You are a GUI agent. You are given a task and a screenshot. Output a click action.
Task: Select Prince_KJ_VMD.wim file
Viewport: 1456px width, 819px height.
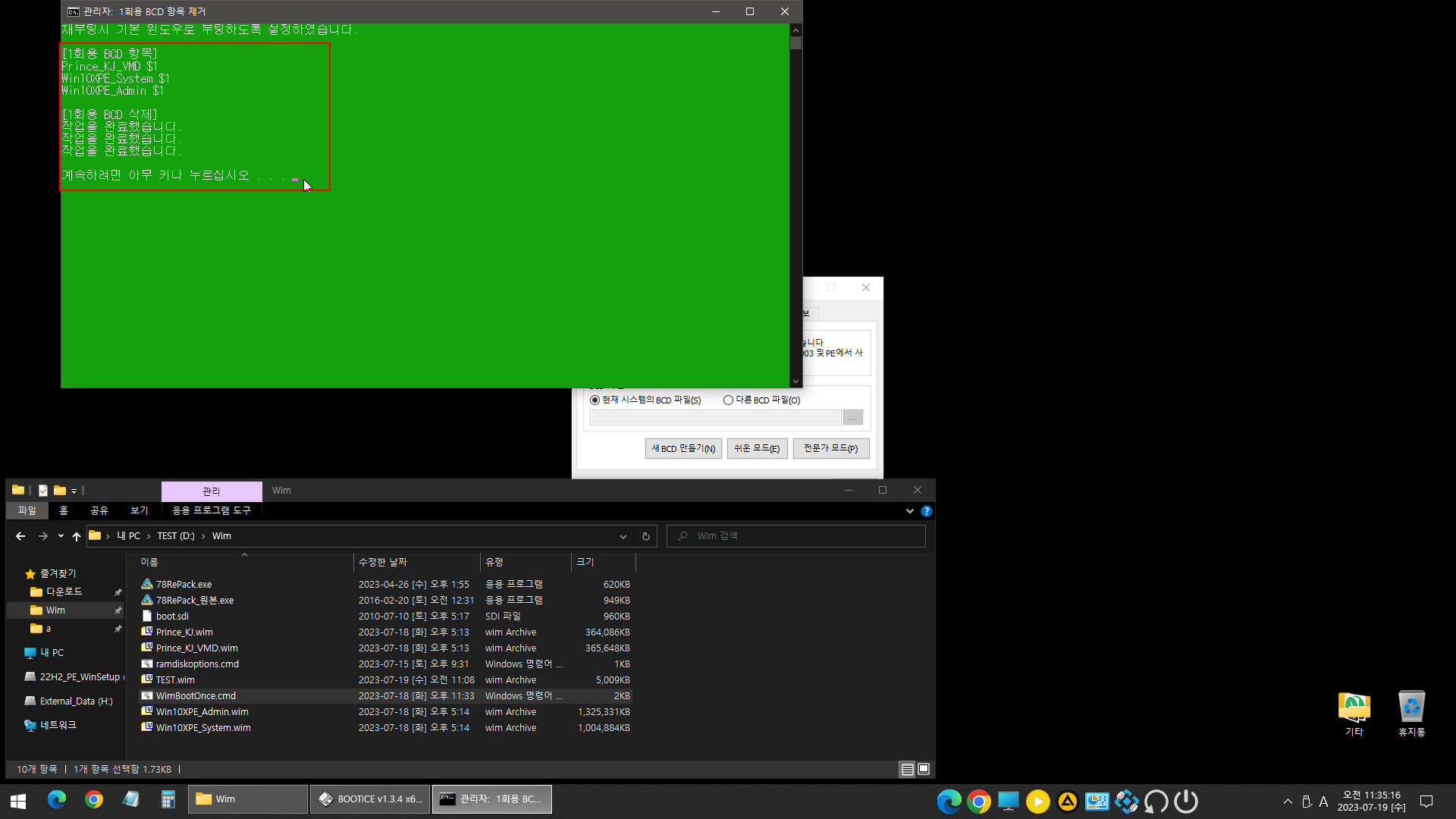point(196,648)
